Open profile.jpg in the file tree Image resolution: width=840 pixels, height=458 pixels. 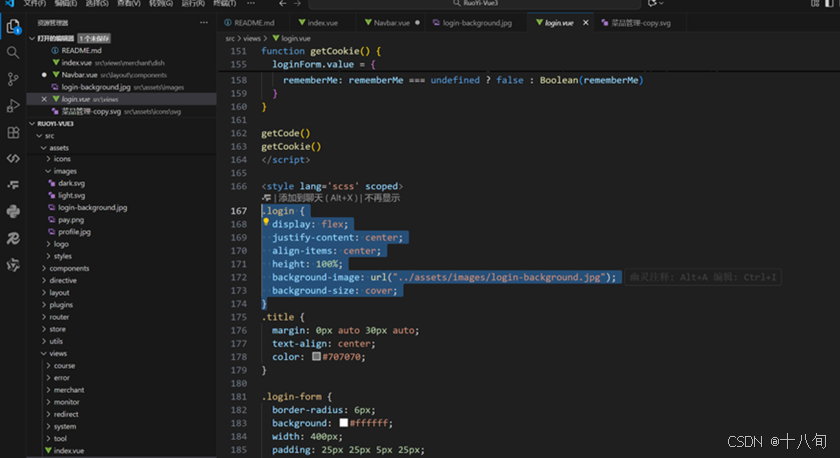coord(74,232)
